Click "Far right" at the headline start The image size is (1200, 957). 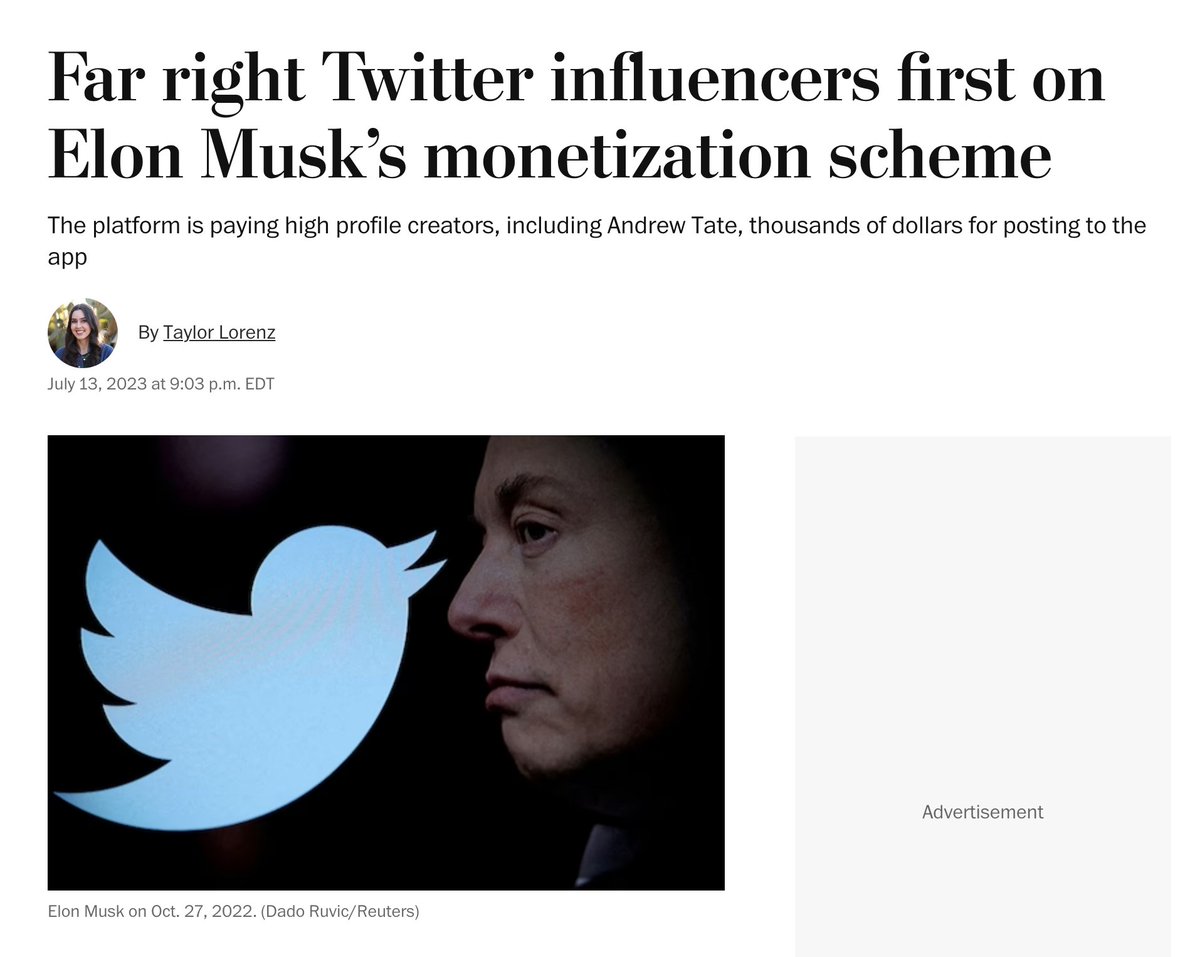point(176,79)
